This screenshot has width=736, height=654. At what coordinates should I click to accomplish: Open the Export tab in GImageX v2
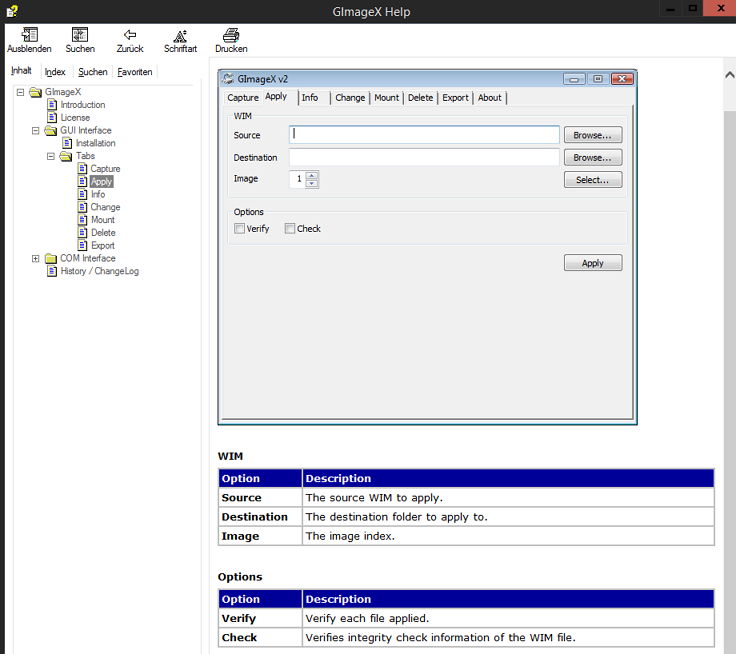click(455, 98)
